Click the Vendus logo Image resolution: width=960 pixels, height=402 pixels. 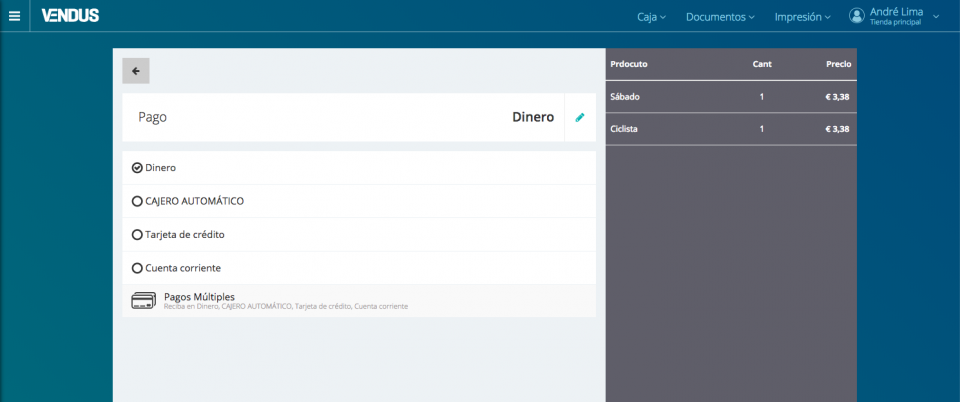point(70,16)
